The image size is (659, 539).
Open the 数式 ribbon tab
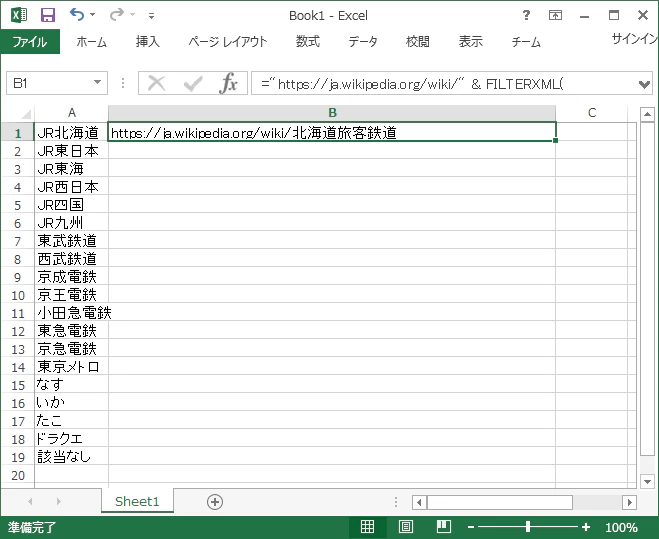(308, 42)
